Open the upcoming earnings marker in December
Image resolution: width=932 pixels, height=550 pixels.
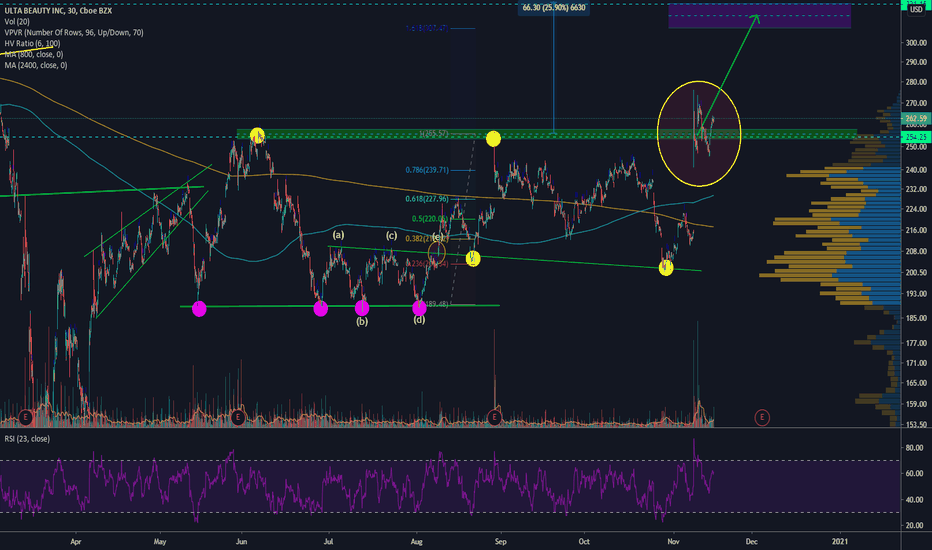(x=762, y=417)
